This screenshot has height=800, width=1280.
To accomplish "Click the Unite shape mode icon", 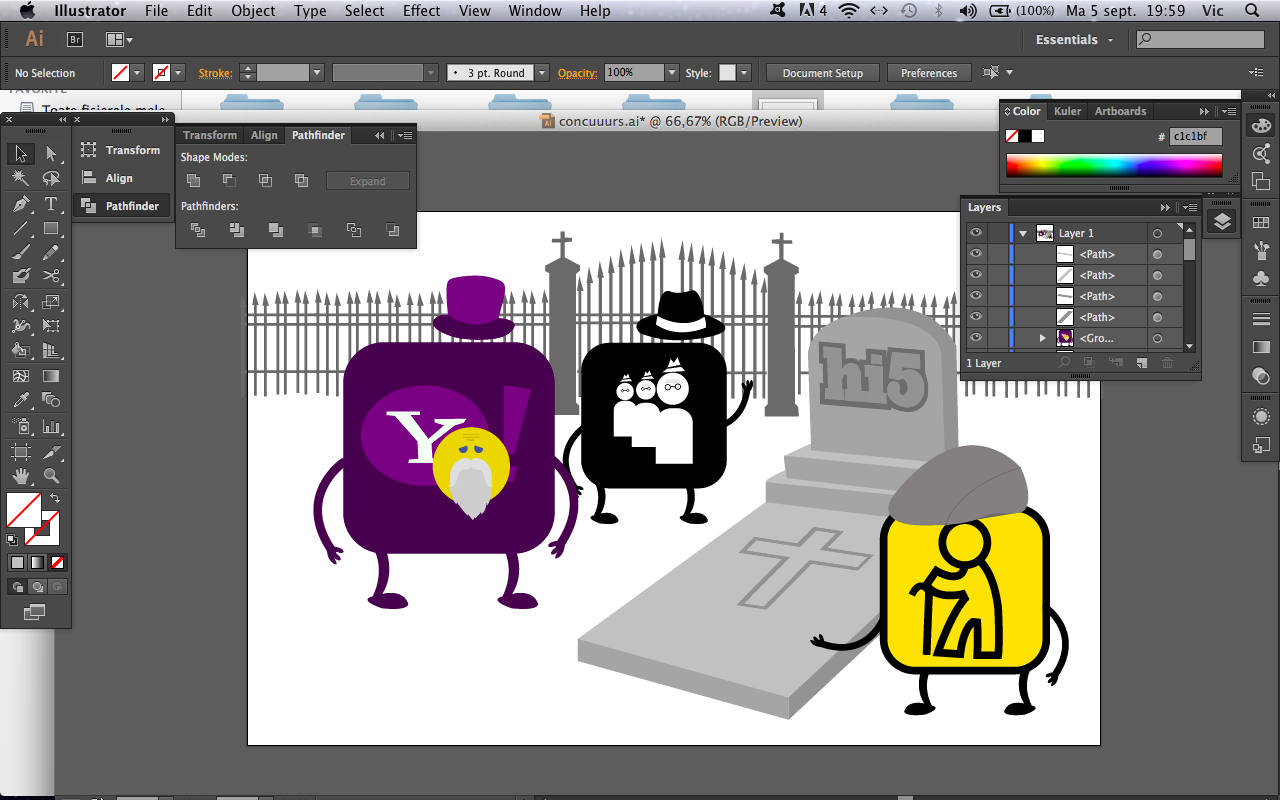I will coord(194,181).
